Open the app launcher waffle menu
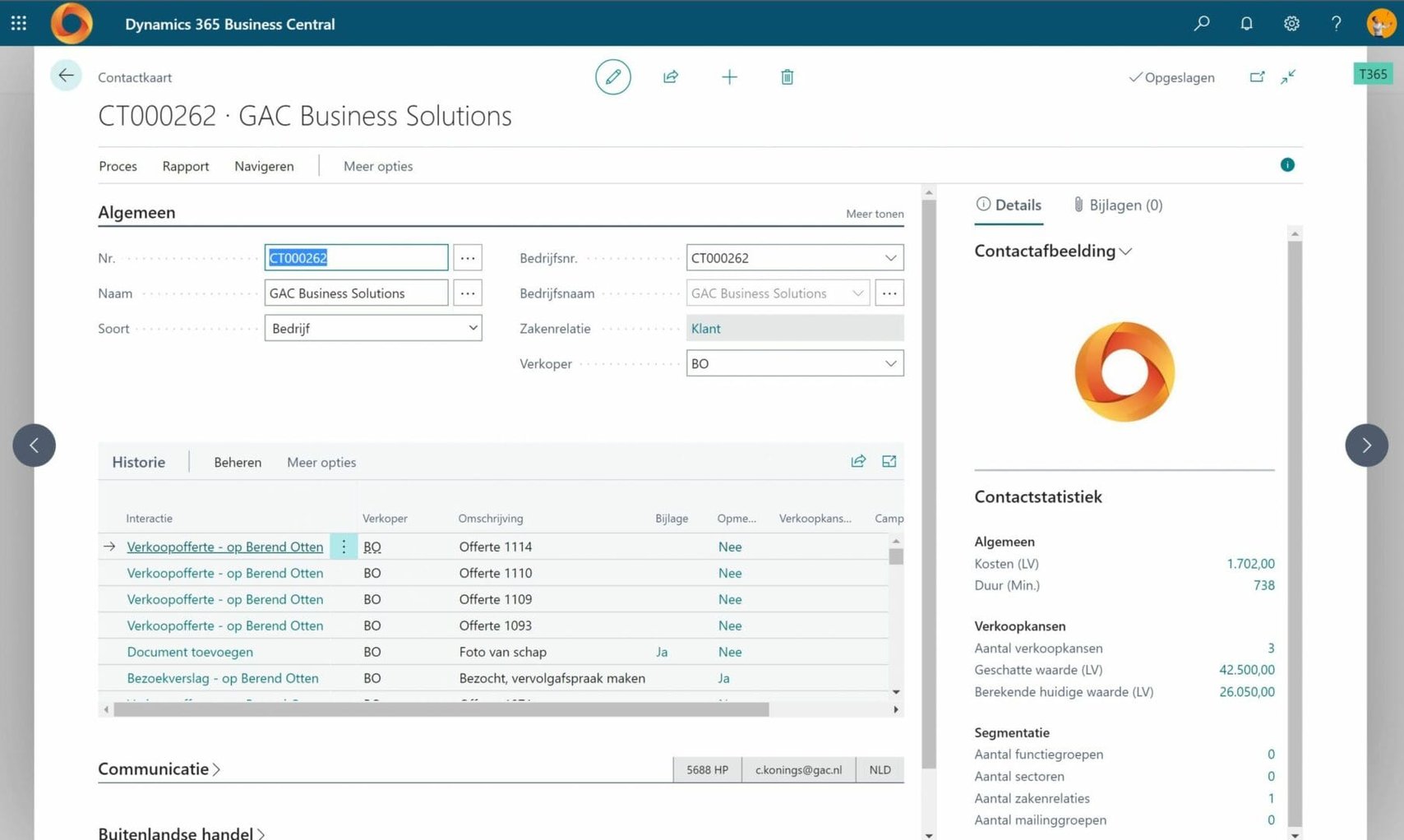This screenshot has width=1404, height=840. click(19, 23)
